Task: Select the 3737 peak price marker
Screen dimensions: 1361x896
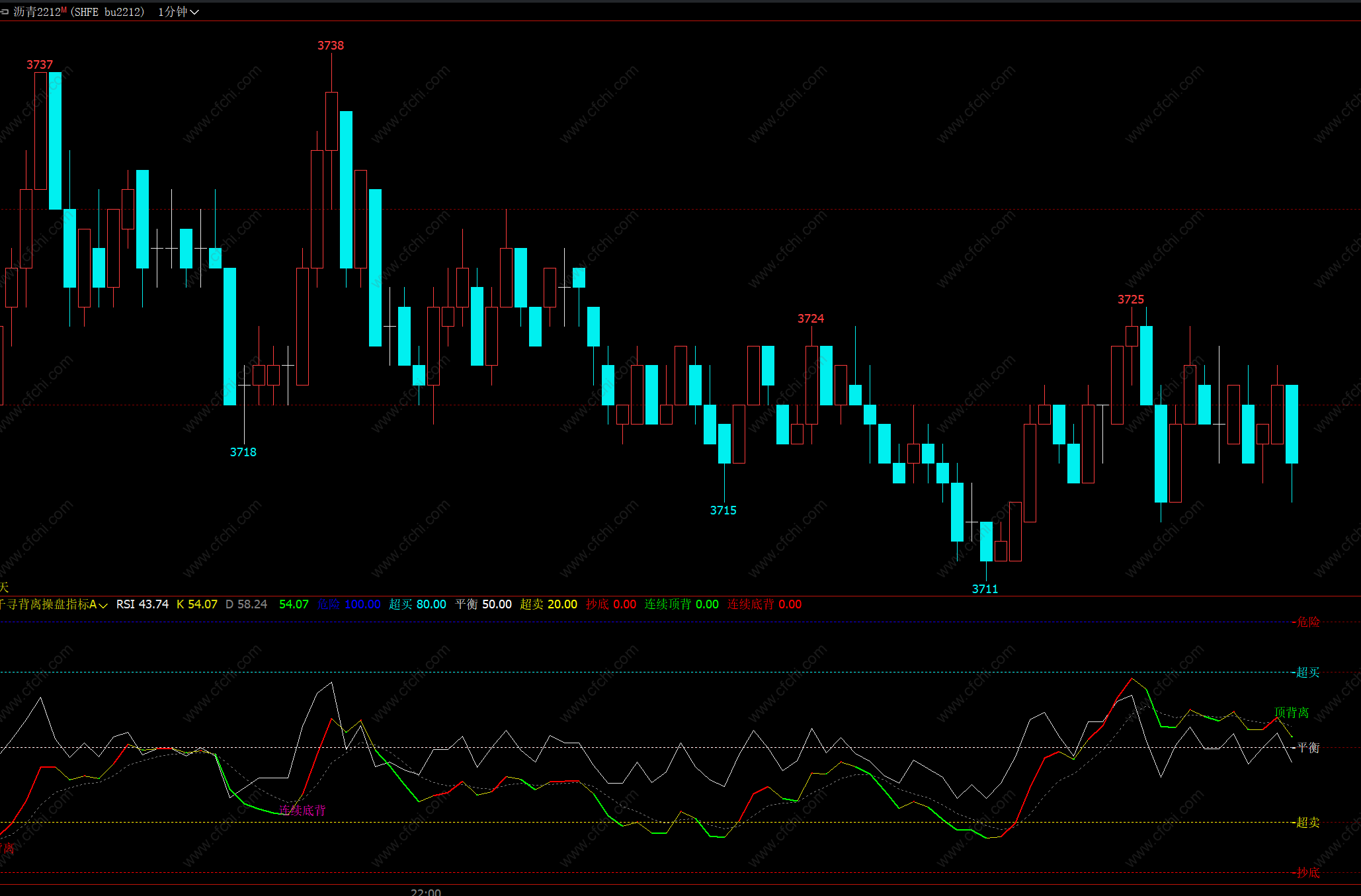Action: (x=40, y=65)
